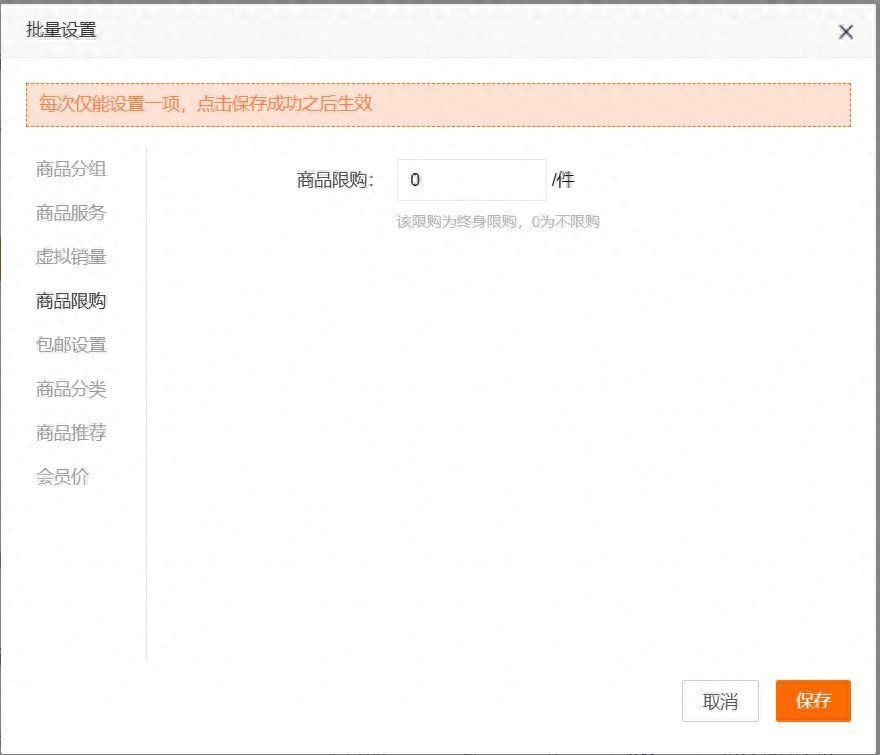Screen dimensions: 880x755
Task: Close the 批量设置 dialog with the X icon
Action: pos(846,32)
